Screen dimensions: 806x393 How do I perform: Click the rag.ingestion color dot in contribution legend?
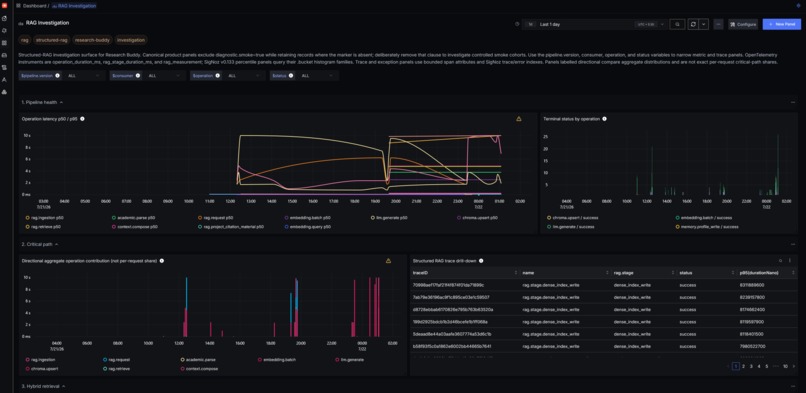coord(27,360)
